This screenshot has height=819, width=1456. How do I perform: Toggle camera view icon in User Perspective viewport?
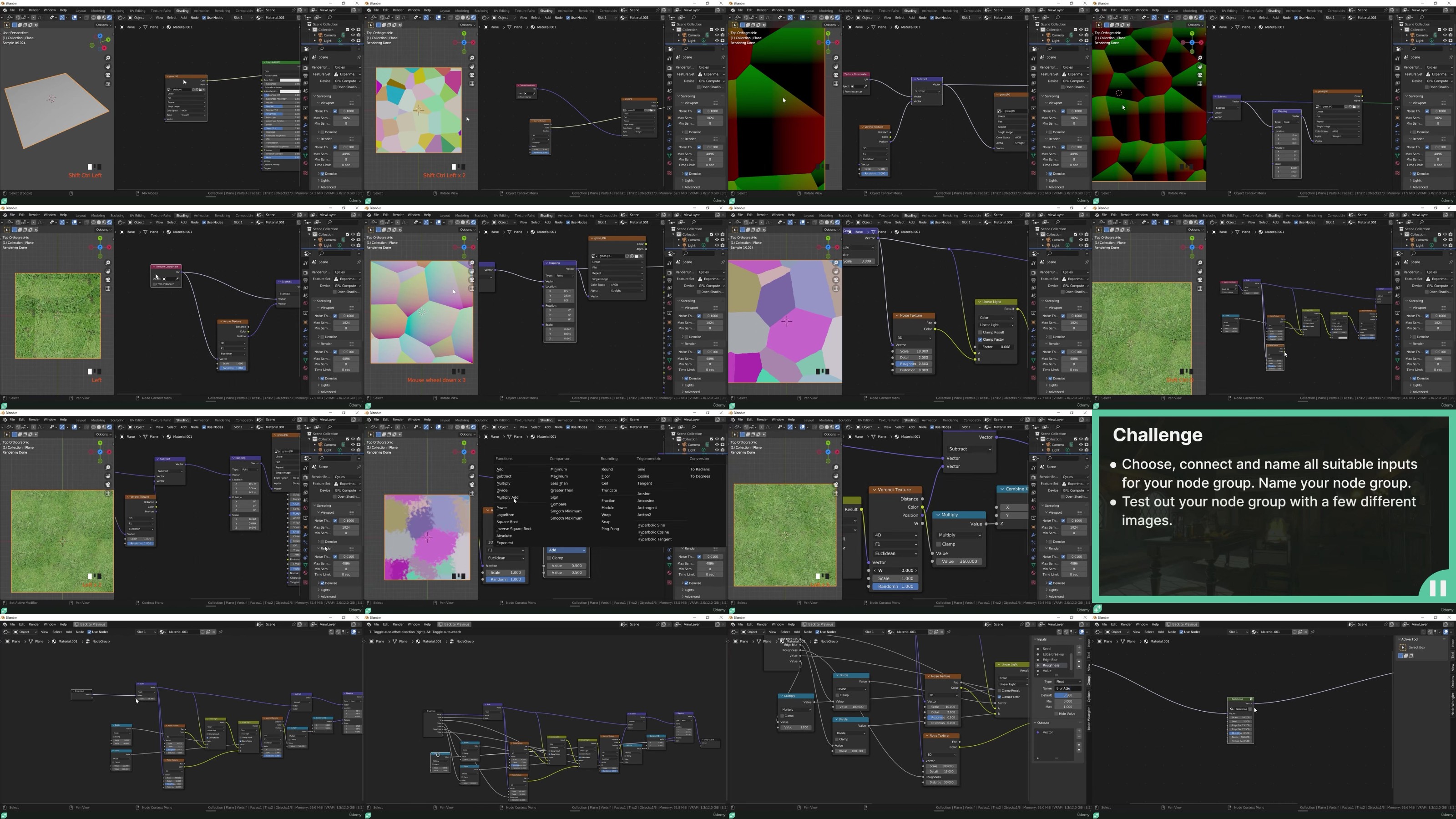click(107, 75)
